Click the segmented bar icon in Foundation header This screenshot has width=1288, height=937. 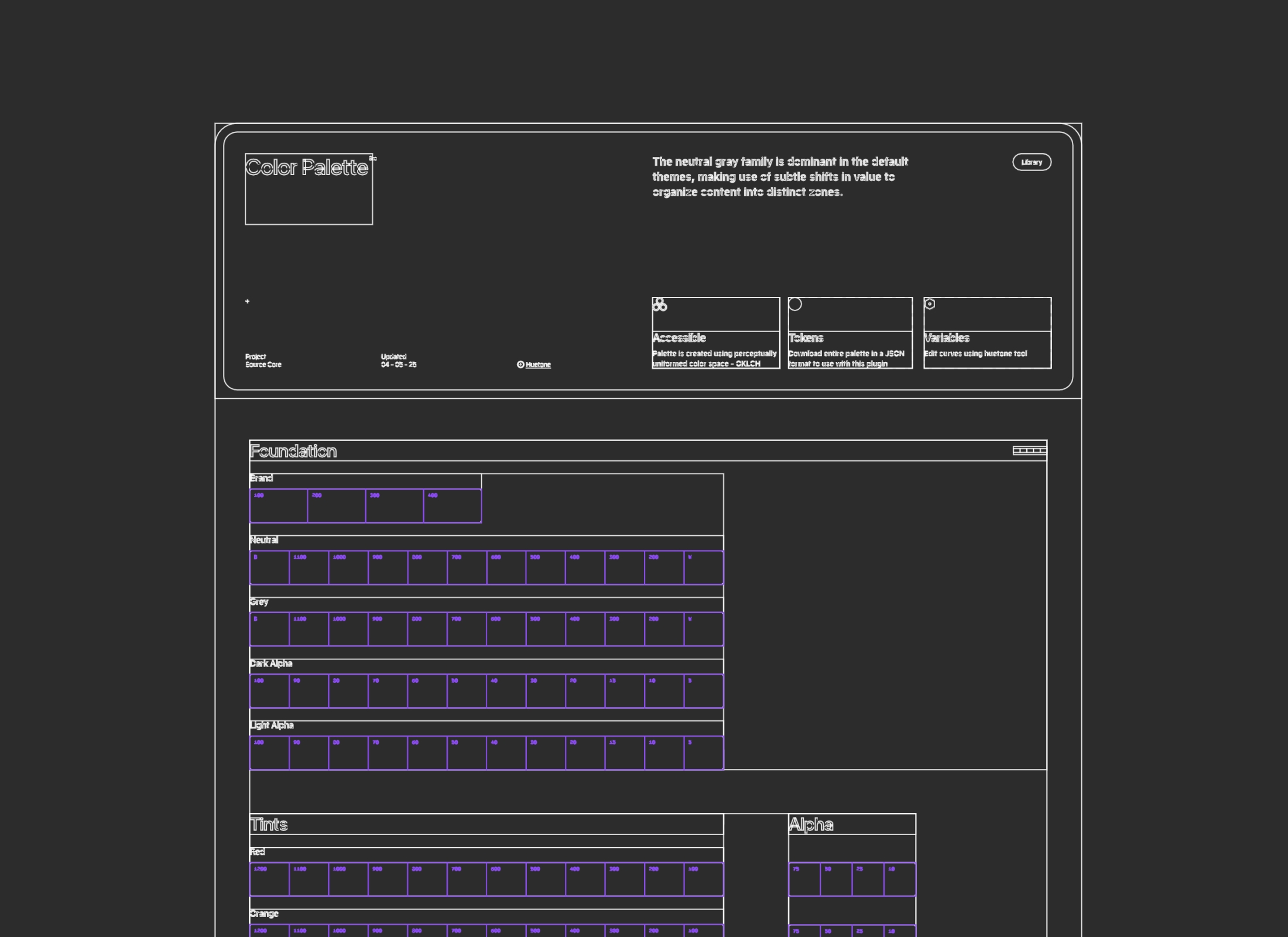tap(1030, 450)
